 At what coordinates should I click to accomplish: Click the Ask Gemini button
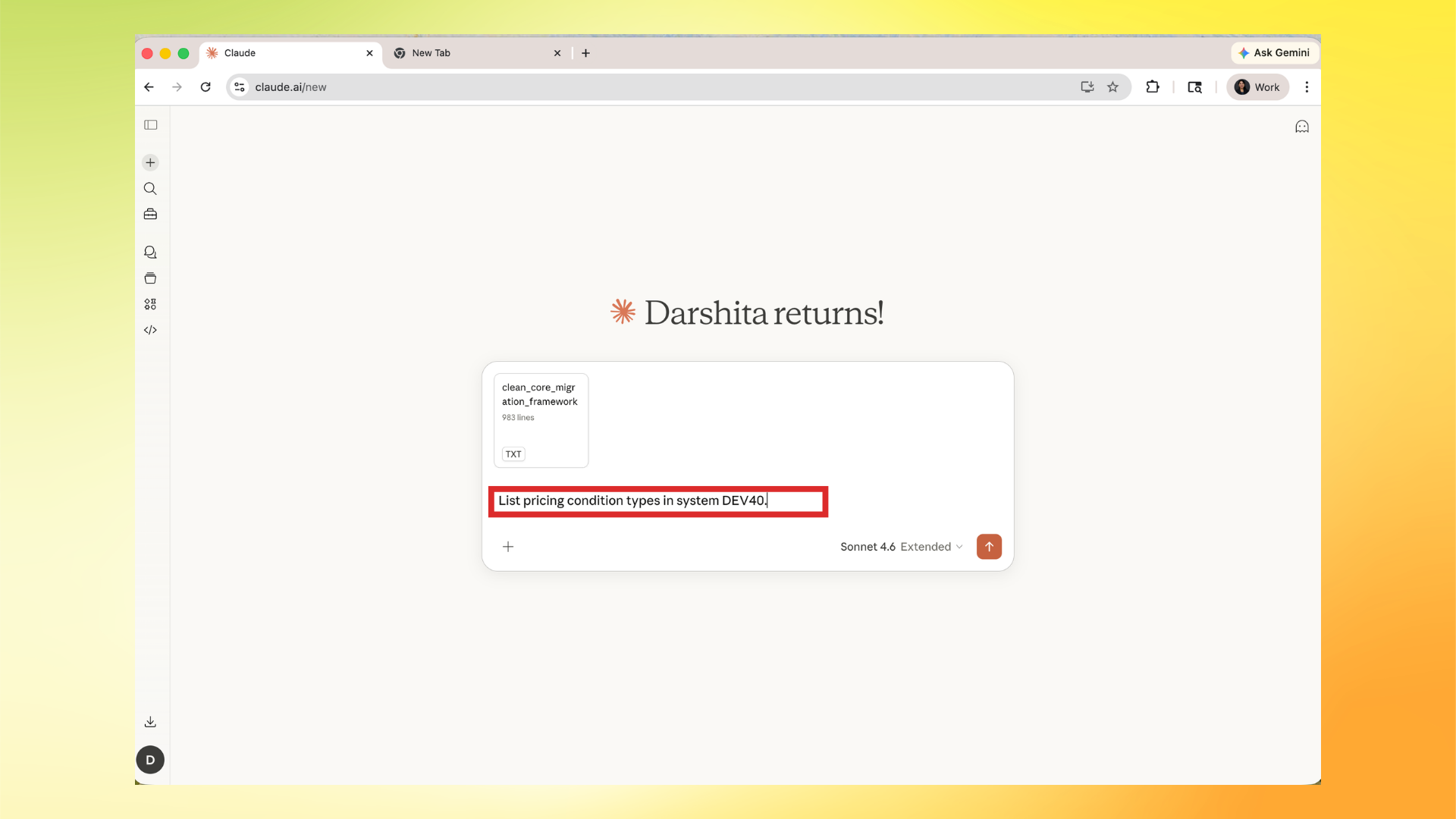coord(1275,52)
